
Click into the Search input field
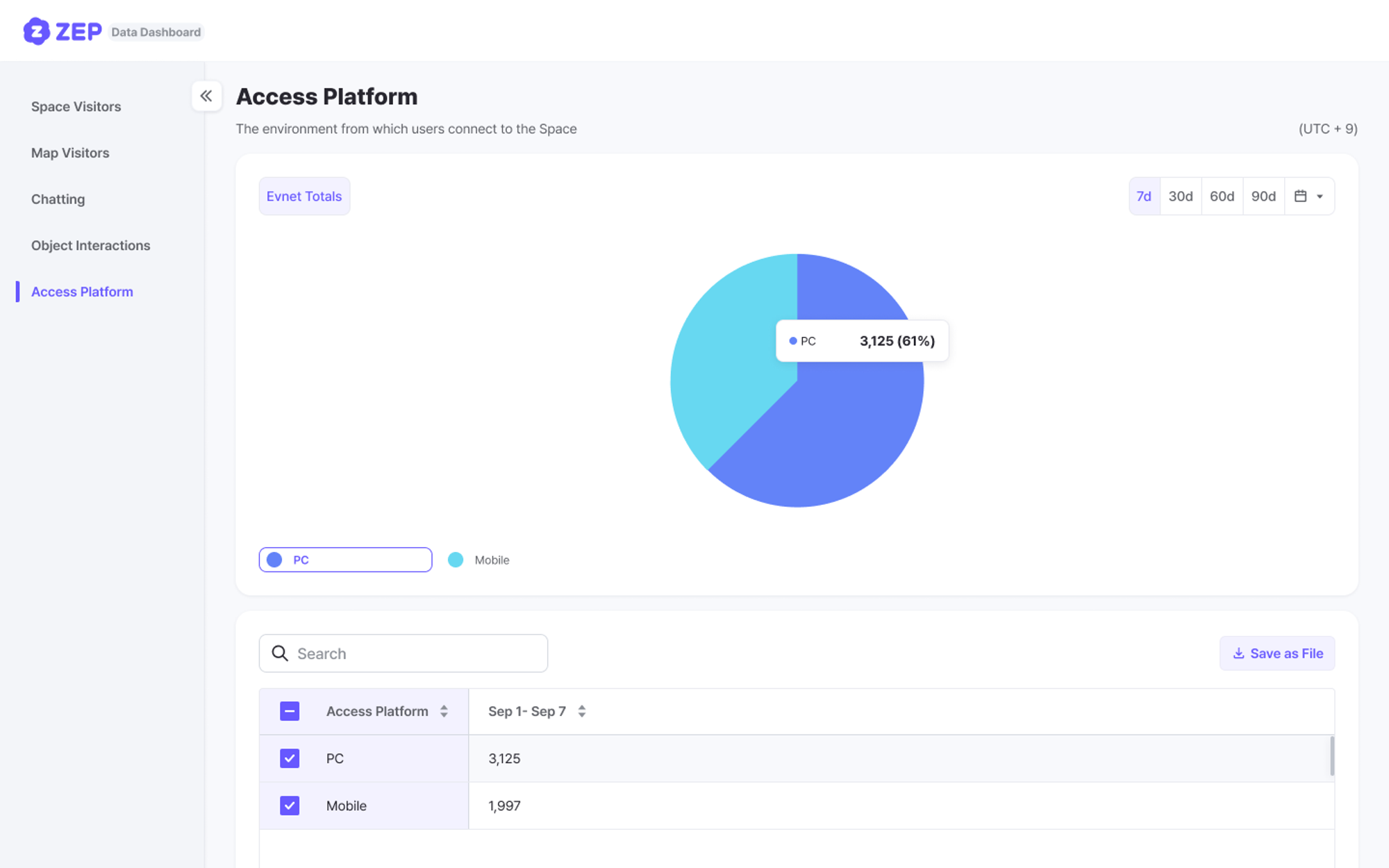pos(417,653)
